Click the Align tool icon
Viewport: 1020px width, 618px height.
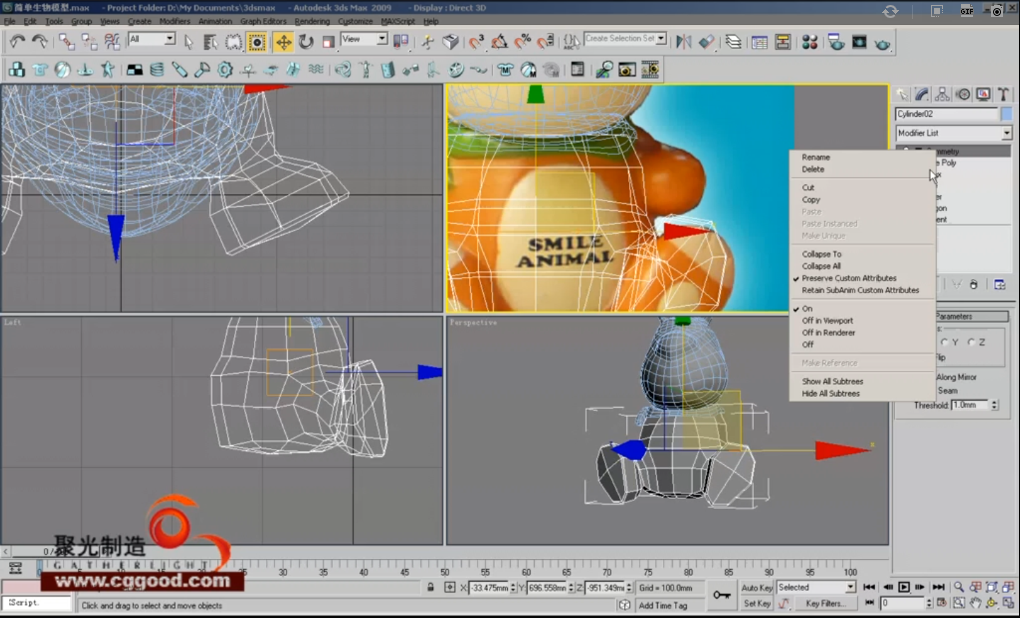(x=706, y=42)
